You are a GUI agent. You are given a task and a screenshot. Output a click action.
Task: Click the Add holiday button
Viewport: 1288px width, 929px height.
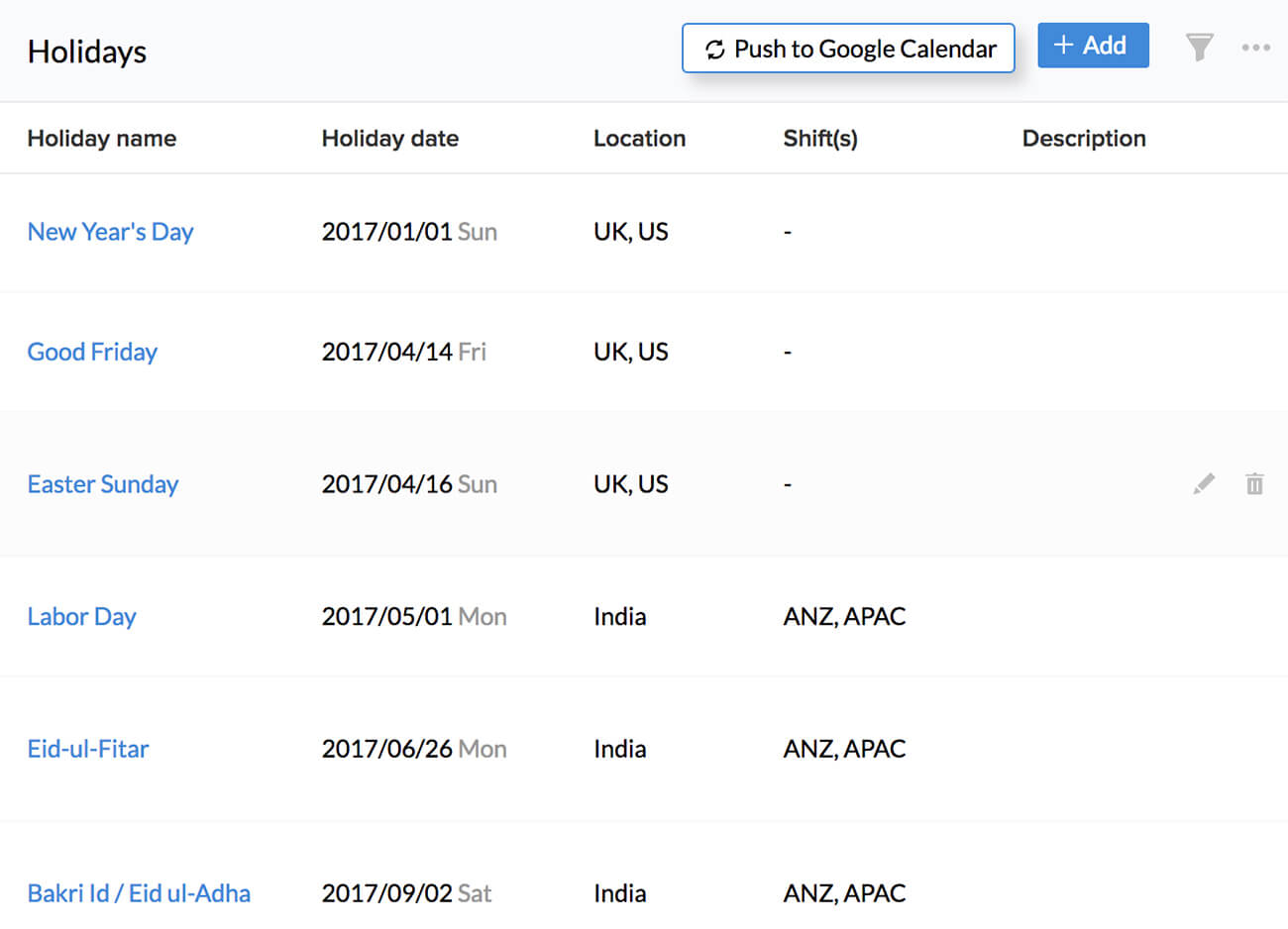coord(1092,46)
